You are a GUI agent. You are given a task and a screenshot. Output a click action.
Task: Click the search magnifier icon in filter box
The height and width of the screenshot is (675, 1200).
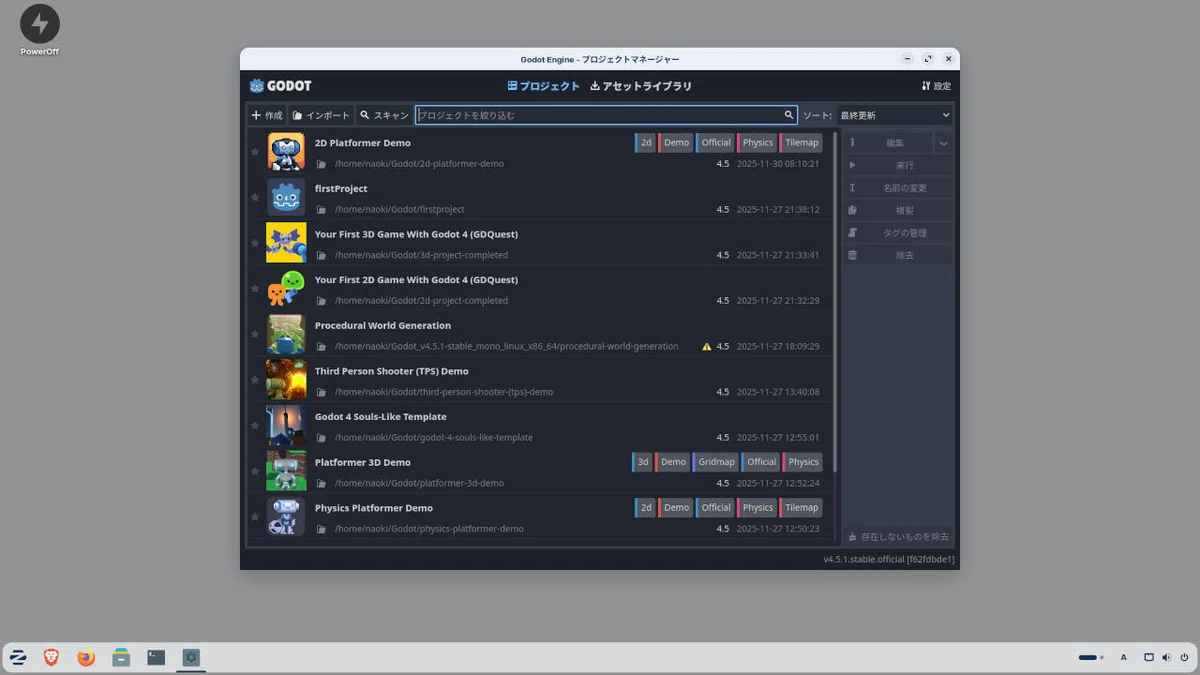(x=789, y=115)
